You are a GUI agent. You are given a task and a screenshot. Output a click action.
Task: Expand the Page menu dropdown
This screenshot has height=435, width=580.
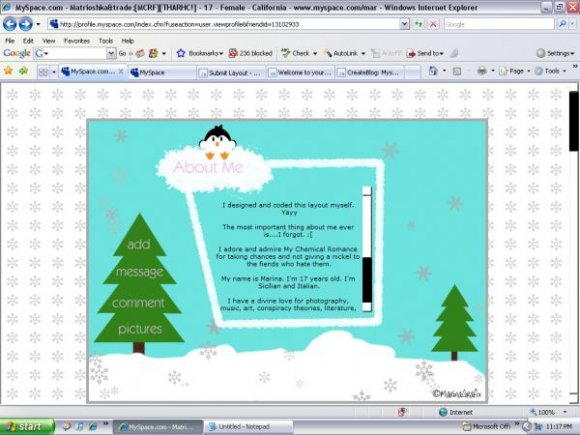pos(515,71)
